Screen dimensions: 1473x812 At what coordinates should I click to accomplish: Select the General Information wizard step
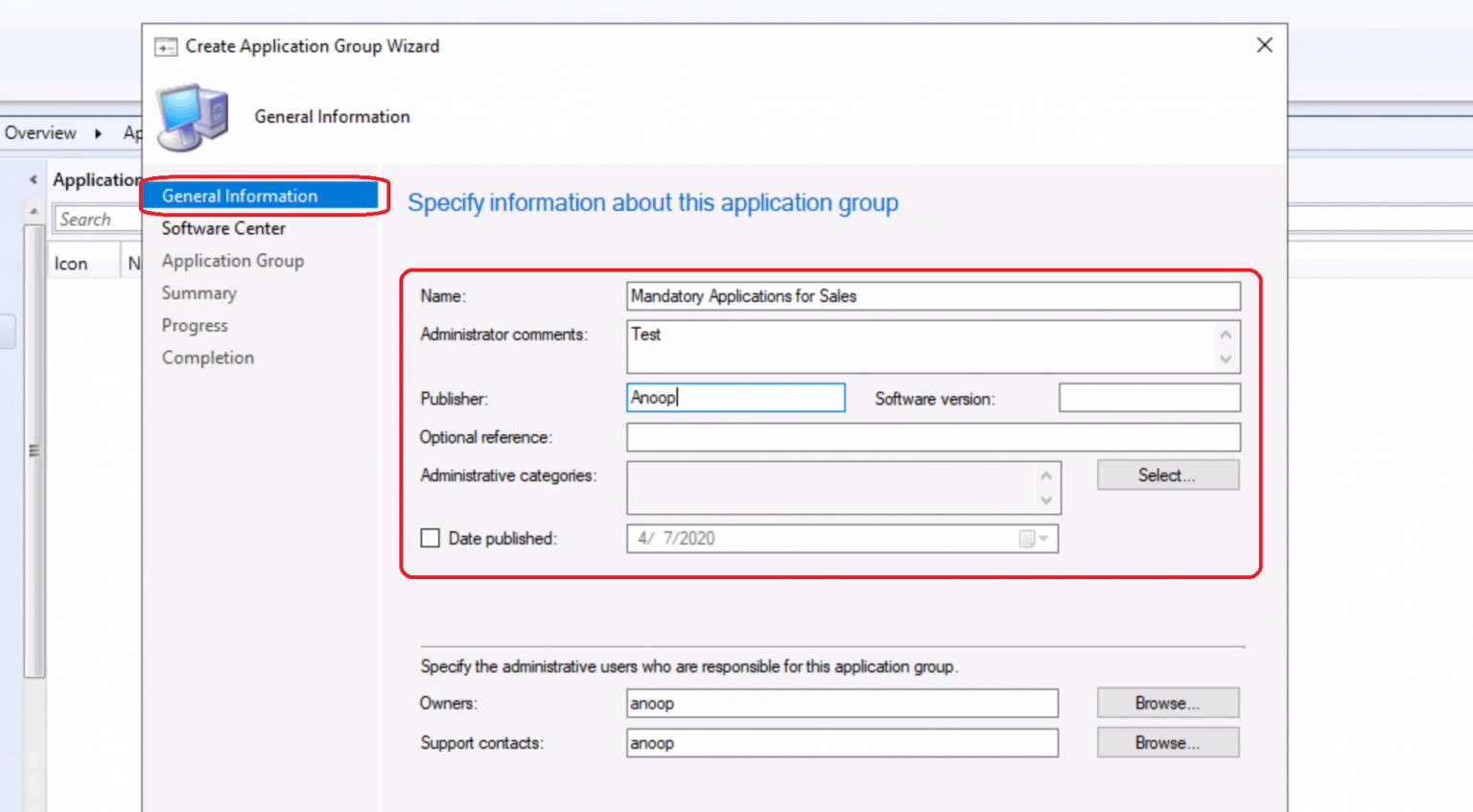pyautogui.click(x=240, y=196)
